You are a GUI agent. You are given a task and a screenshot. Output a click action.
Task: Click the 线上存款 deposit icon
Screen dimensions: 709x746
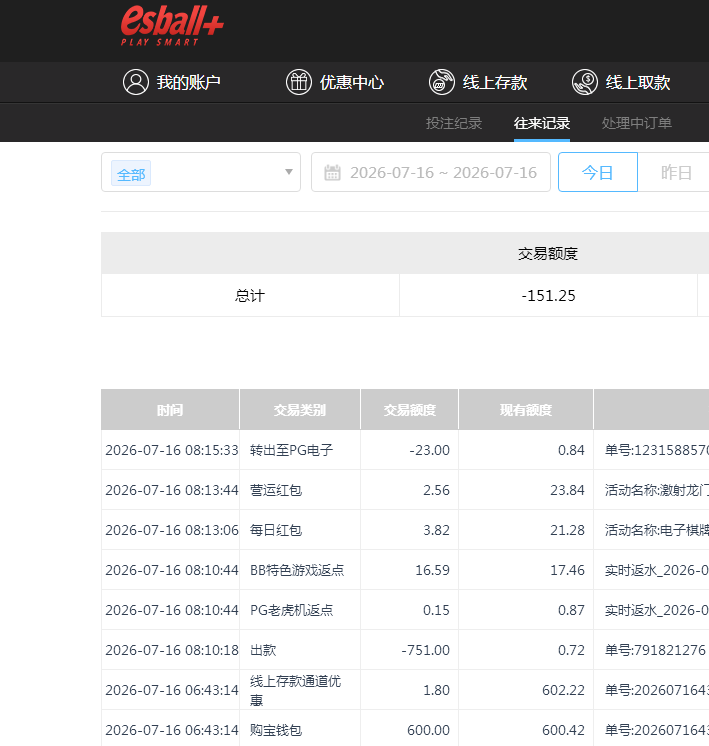(x=442, y=82)
